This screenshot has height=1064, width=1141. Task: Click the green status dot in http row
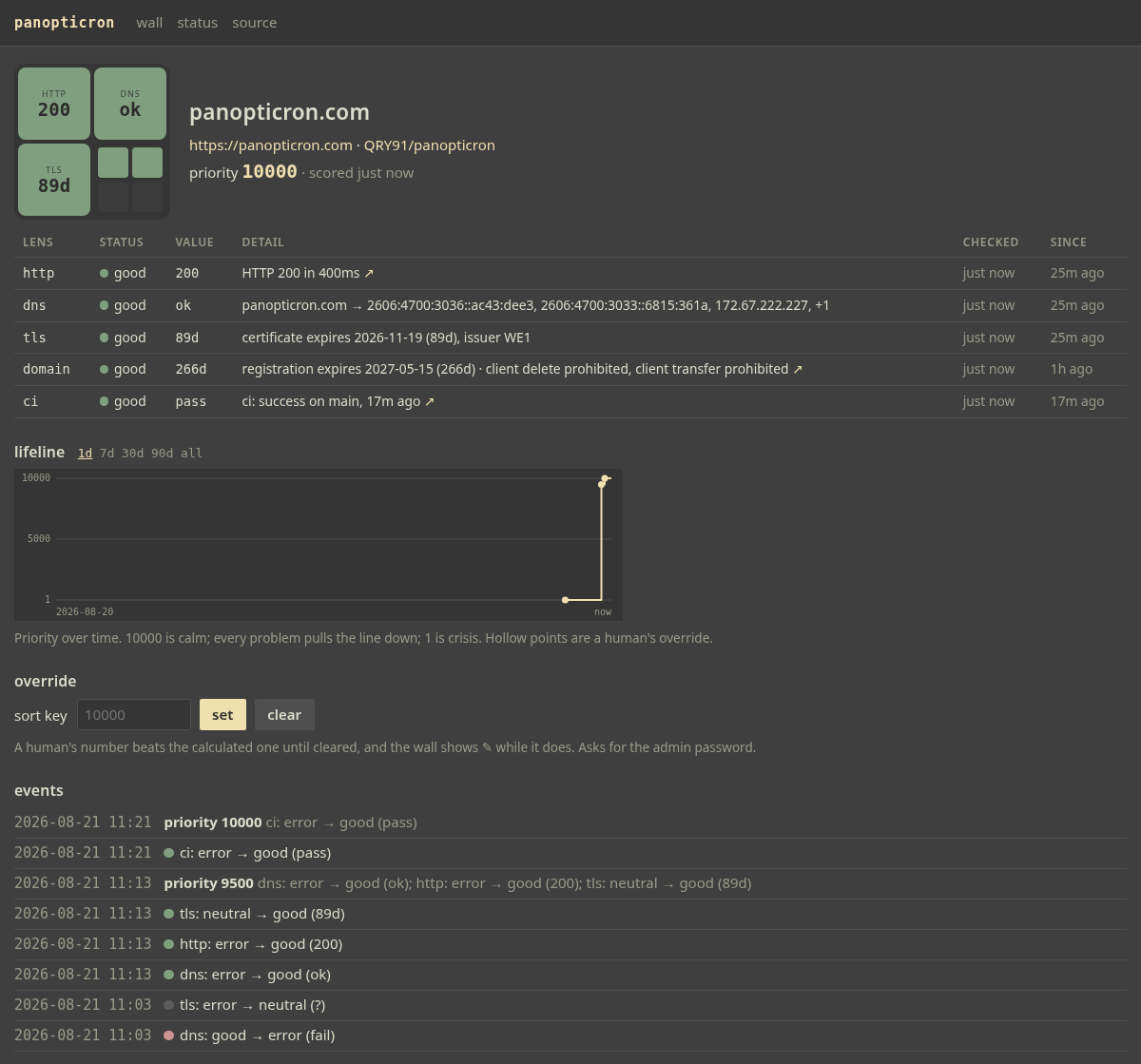105,273
